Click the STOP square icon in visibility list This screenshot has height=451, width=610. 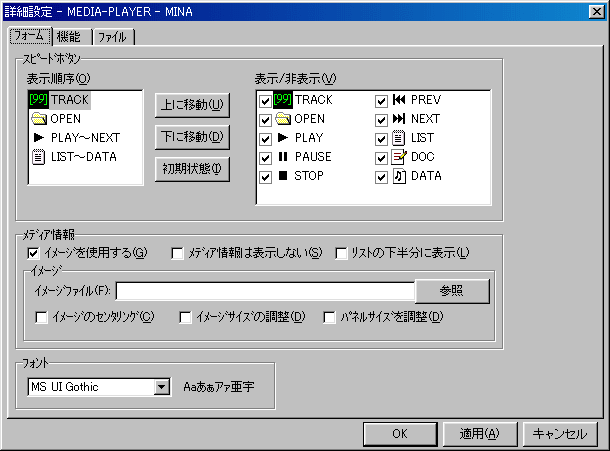point(283,175)
